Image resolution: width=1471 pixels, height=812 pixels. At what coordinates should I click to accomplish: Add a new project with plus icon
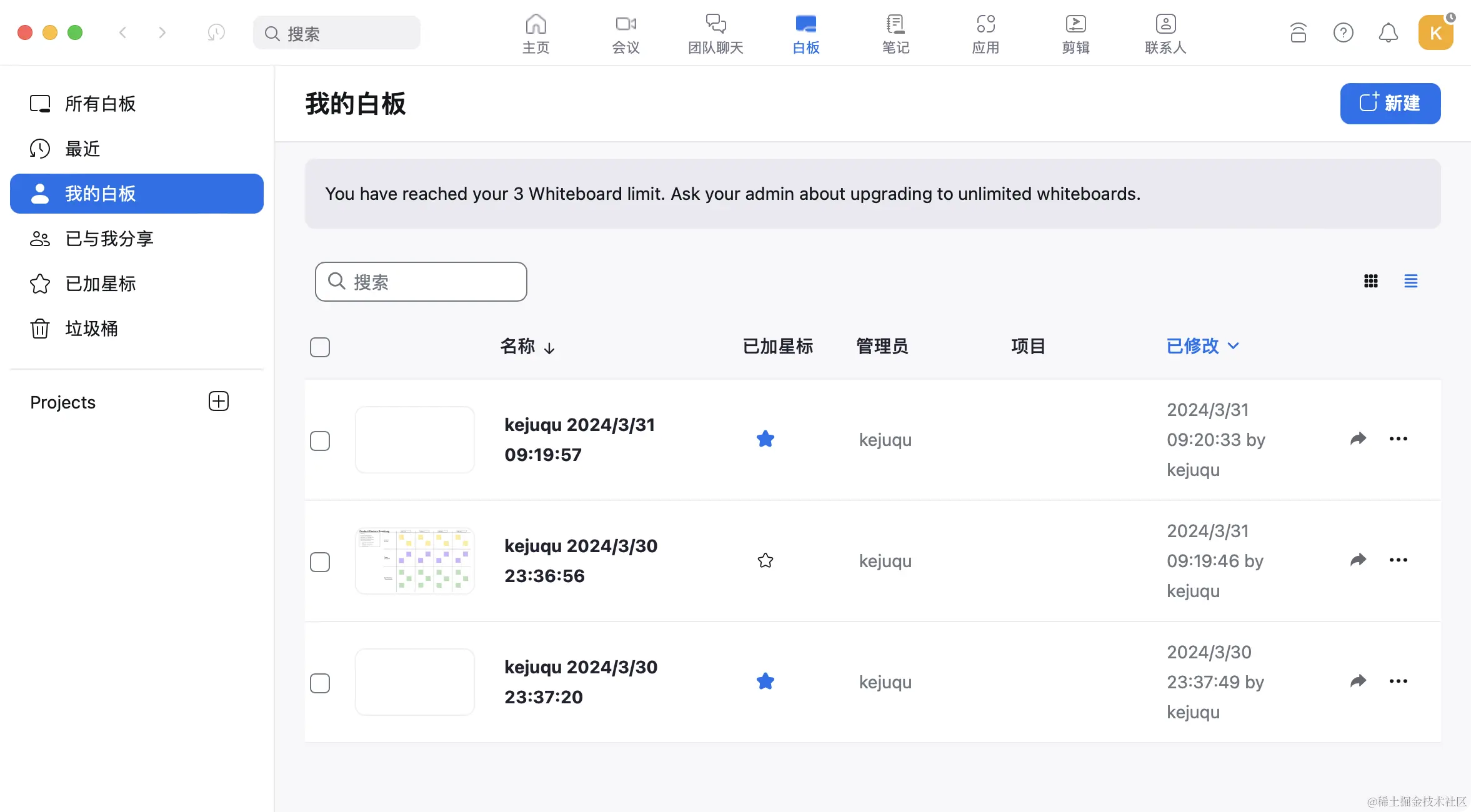coord(218,402)
